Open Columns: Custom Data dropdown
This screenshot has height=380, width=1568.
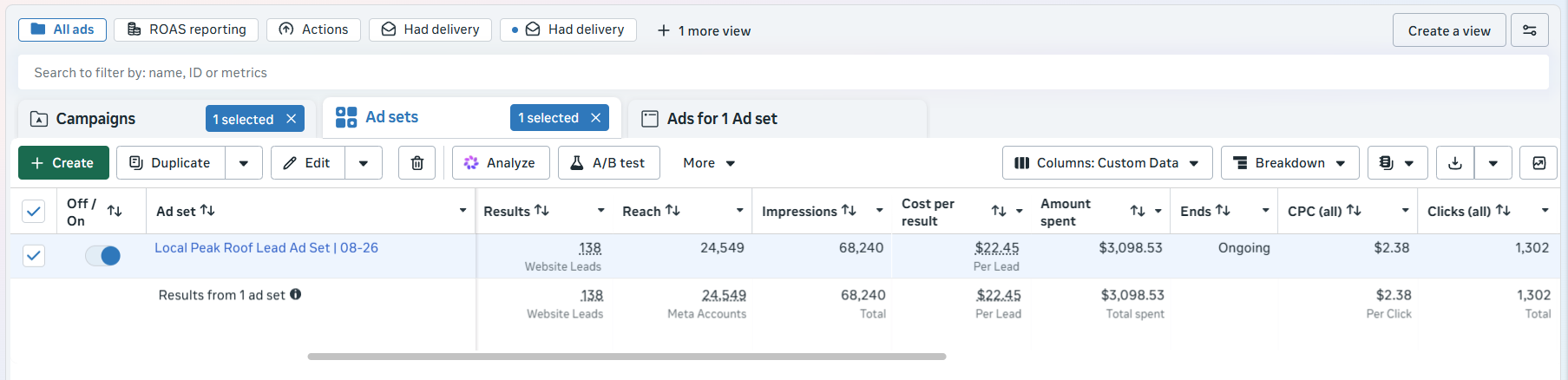(x=1107, y=163)
